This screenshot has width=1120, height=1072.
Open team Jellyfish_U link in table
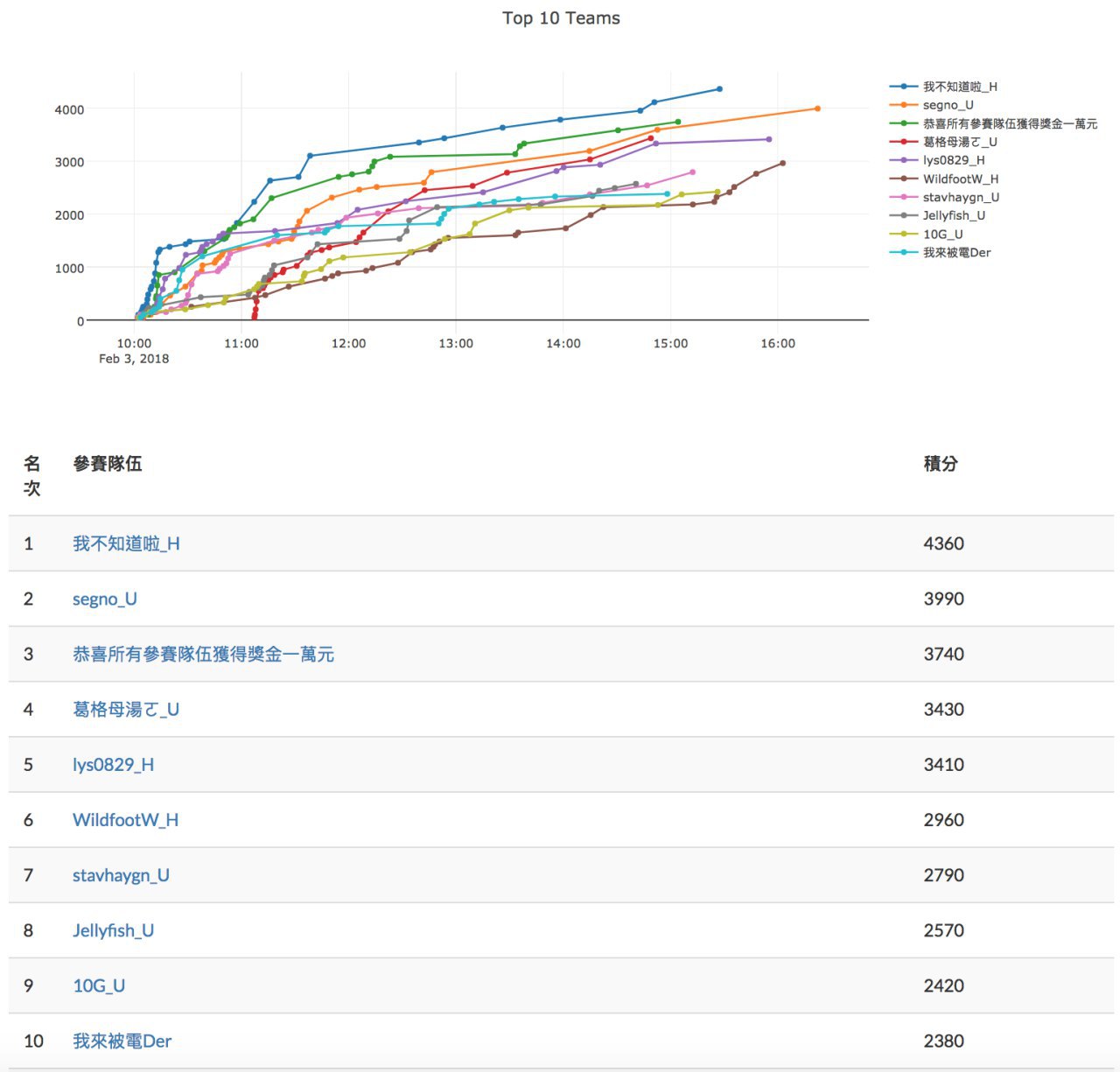(x=113, y=930)
